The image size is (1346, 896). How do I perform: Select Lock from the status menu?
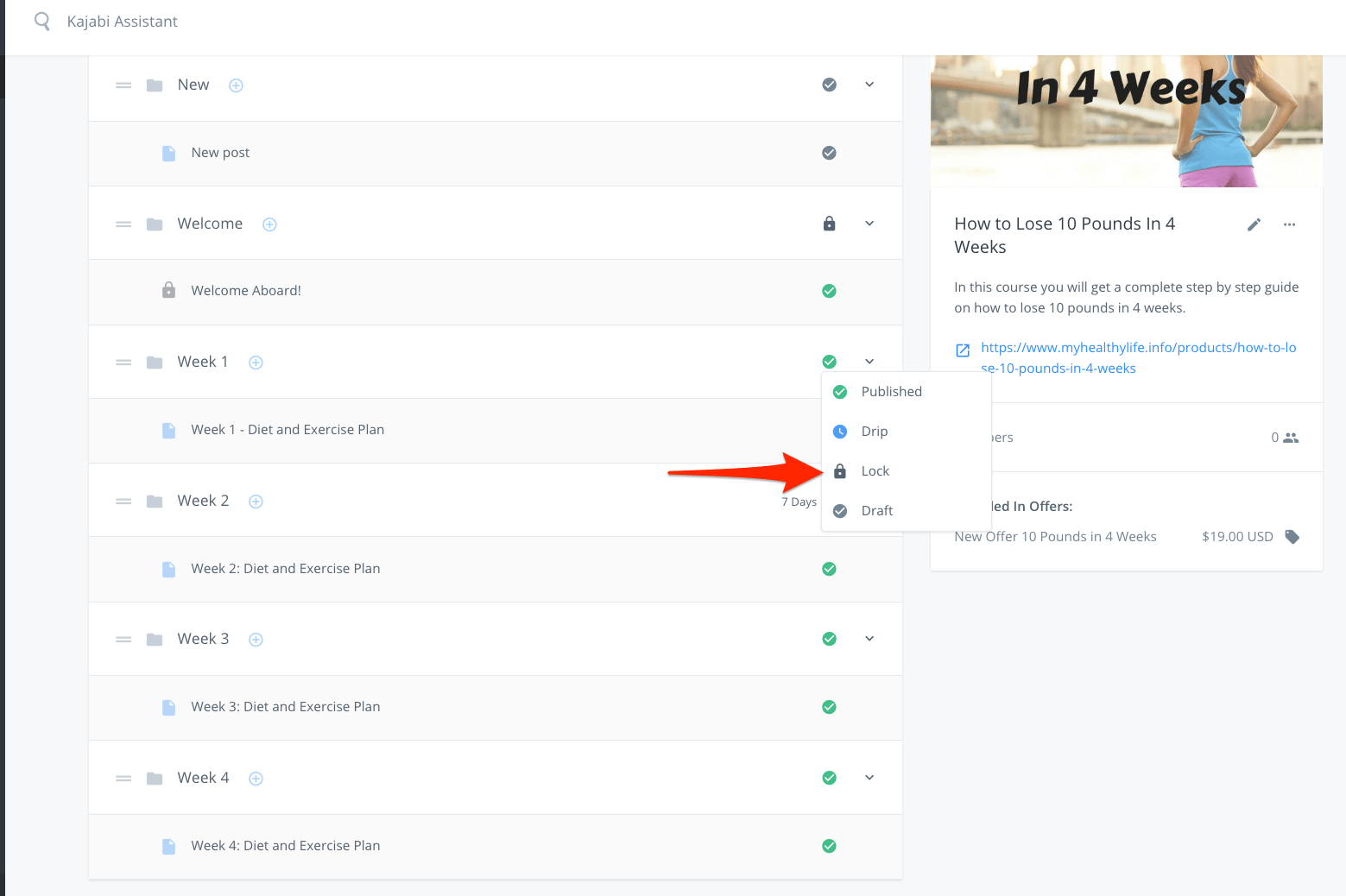click(875, 471)
